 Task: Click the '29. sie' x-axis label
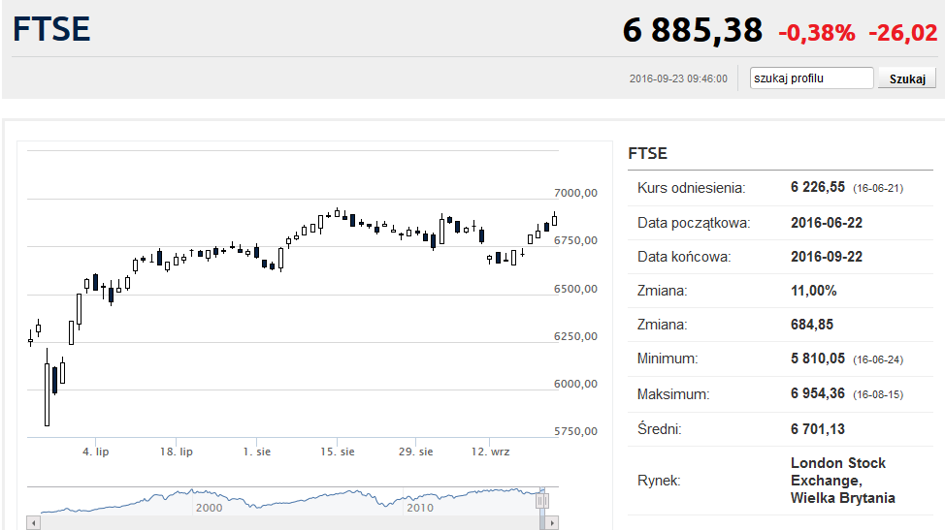(416, 452)
